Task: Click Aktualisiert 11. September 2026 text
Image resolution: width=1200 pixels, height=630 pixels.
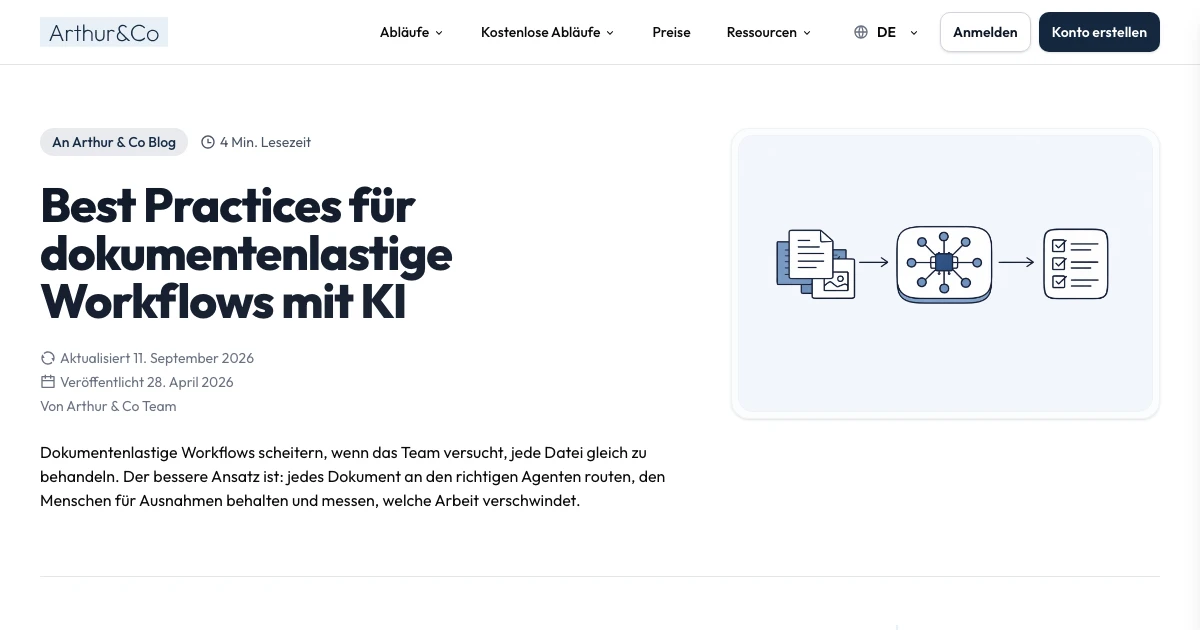Action: 157,358
